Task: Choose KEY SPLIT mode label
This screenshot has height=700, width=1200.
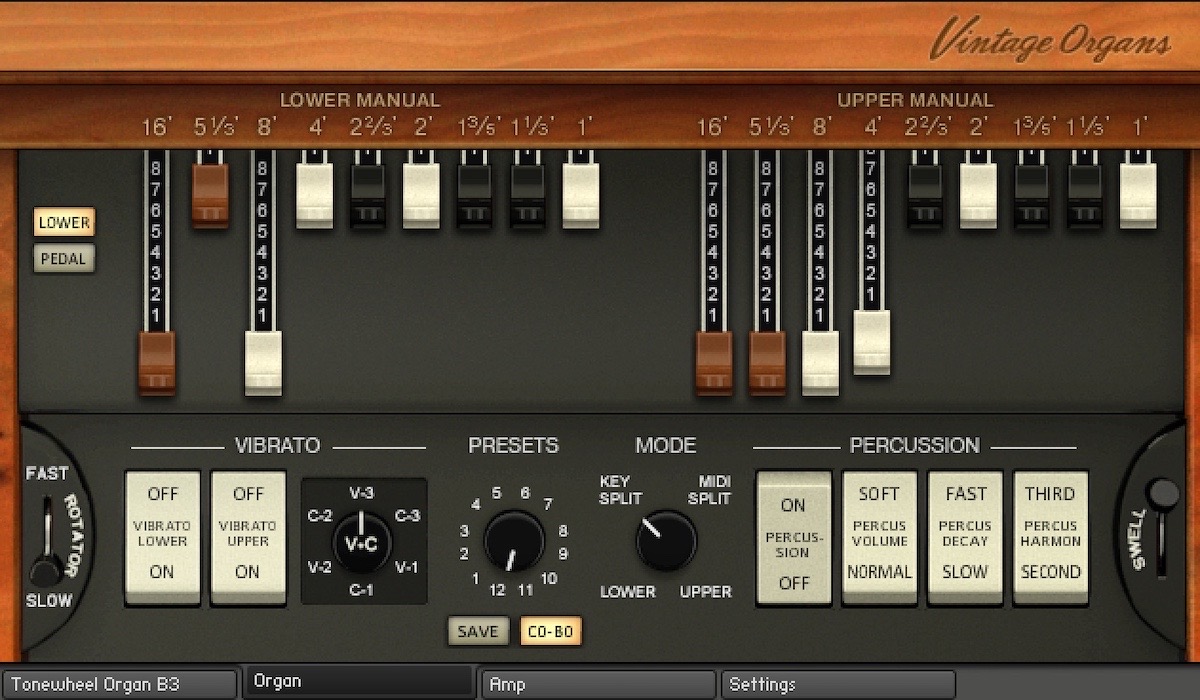Action: pyautogui.click(x=620, y=490)
